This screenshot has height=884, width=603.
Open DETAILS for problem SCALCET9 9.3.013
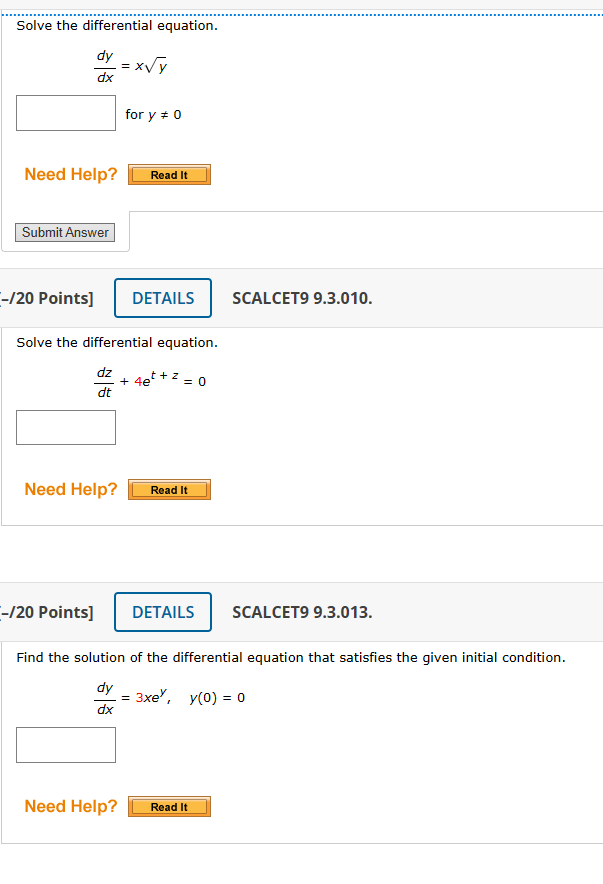pos(162,611)
